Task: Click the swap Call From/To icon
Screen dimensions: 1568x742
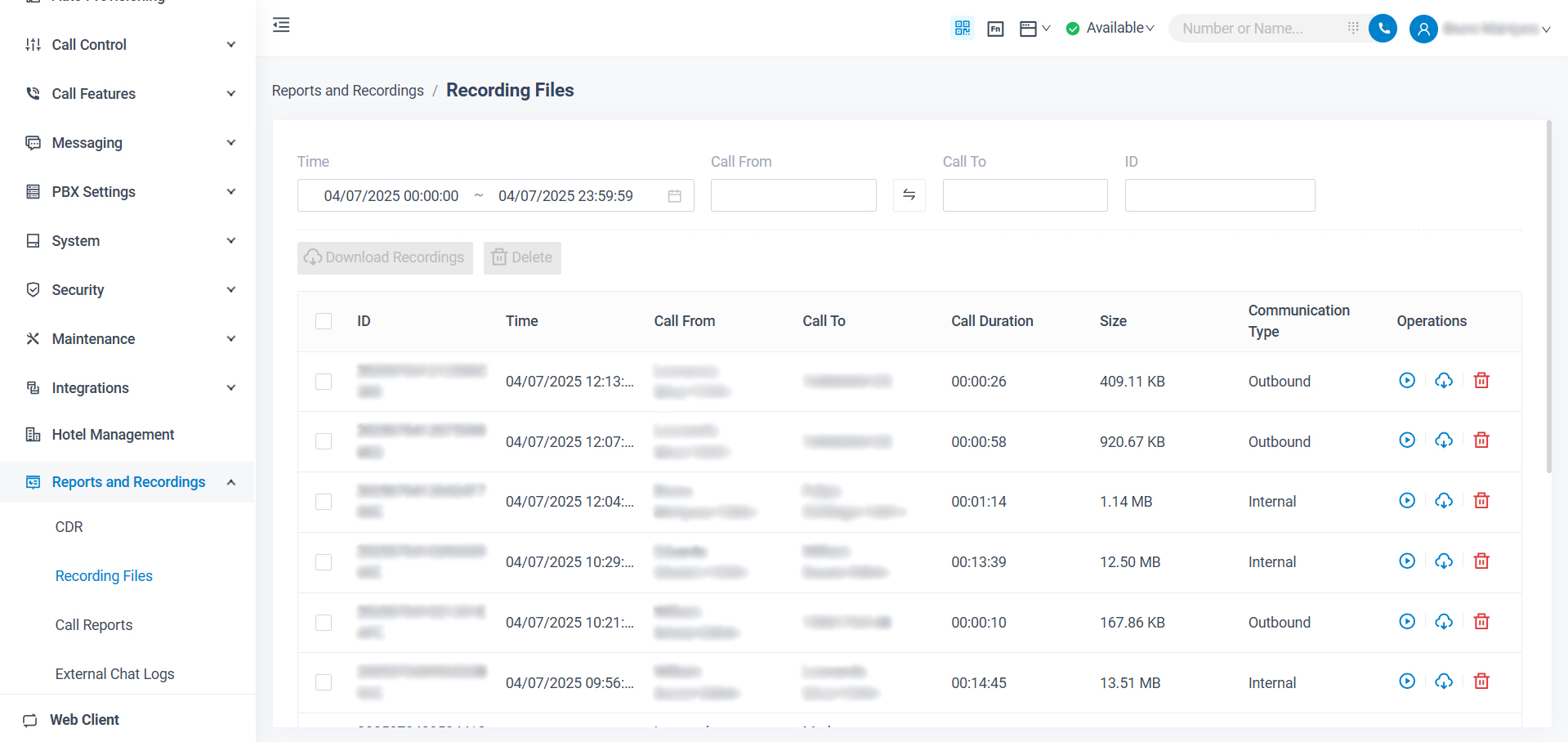Action: 909,195
